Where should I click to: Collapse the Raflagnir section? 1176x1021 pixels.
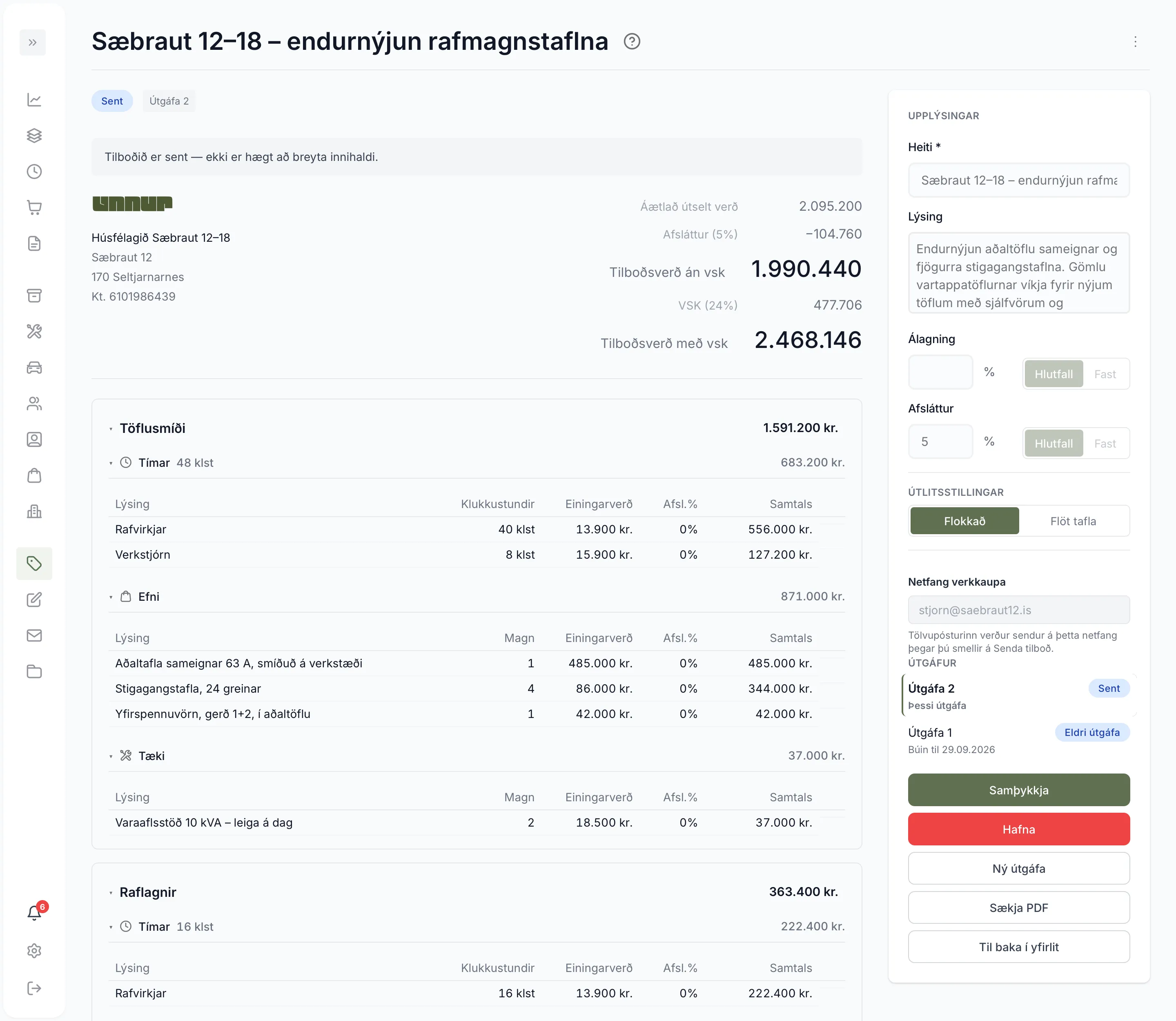tap(111, 893)
